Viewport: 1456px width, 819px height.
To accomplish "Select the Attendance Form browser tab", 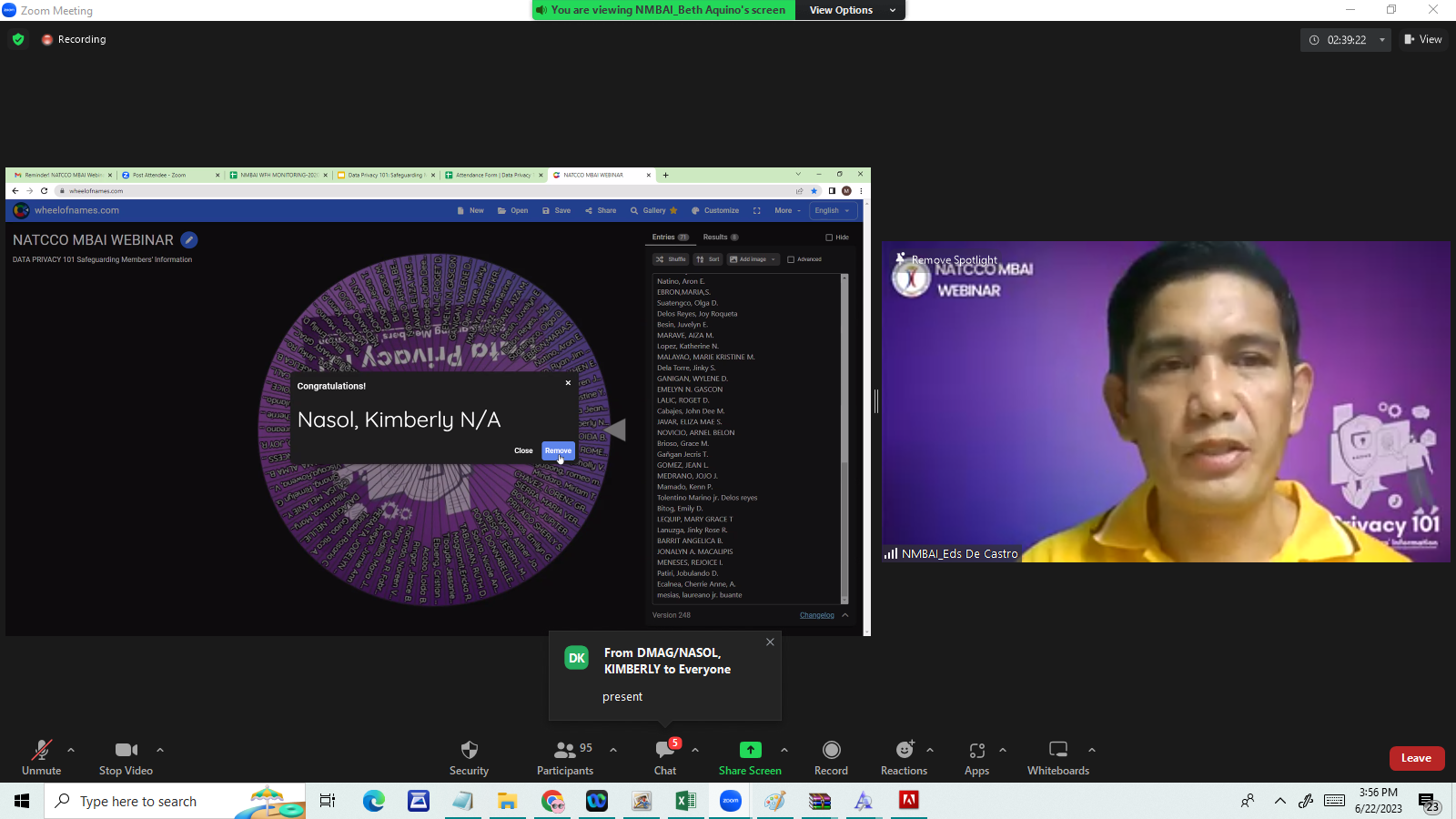I will click(493, 175).
